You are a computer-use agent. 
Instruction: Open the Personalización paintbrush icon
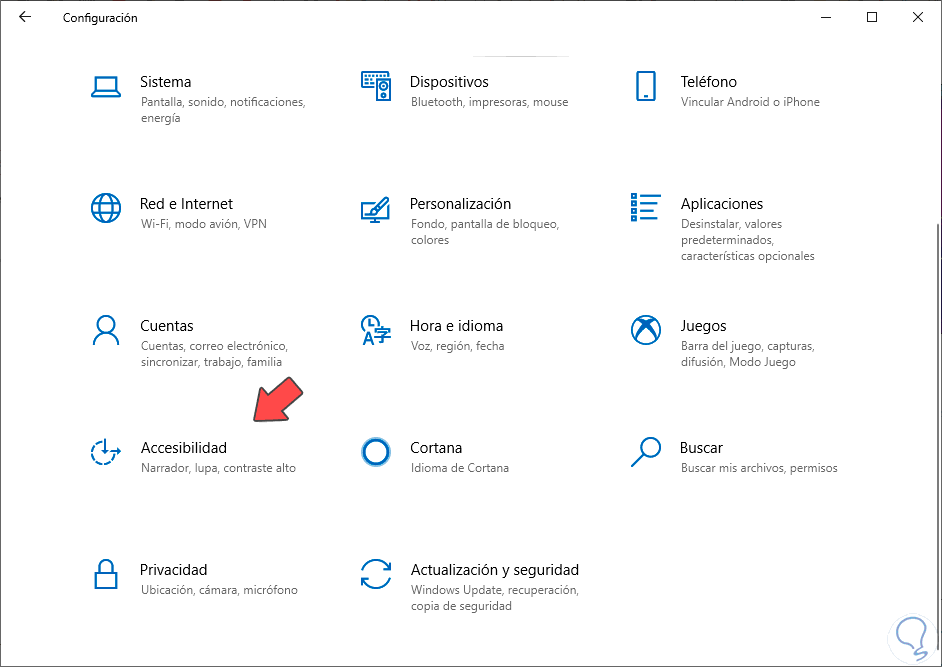click(376, 209)
